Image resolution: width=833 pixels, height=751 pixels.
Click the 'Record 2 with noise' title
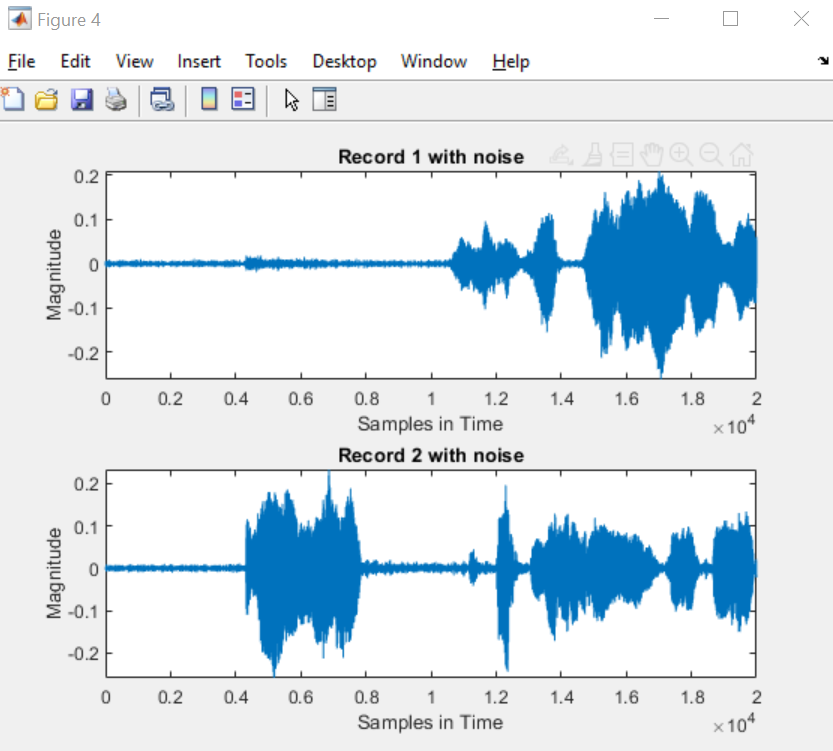coord(431,455)
